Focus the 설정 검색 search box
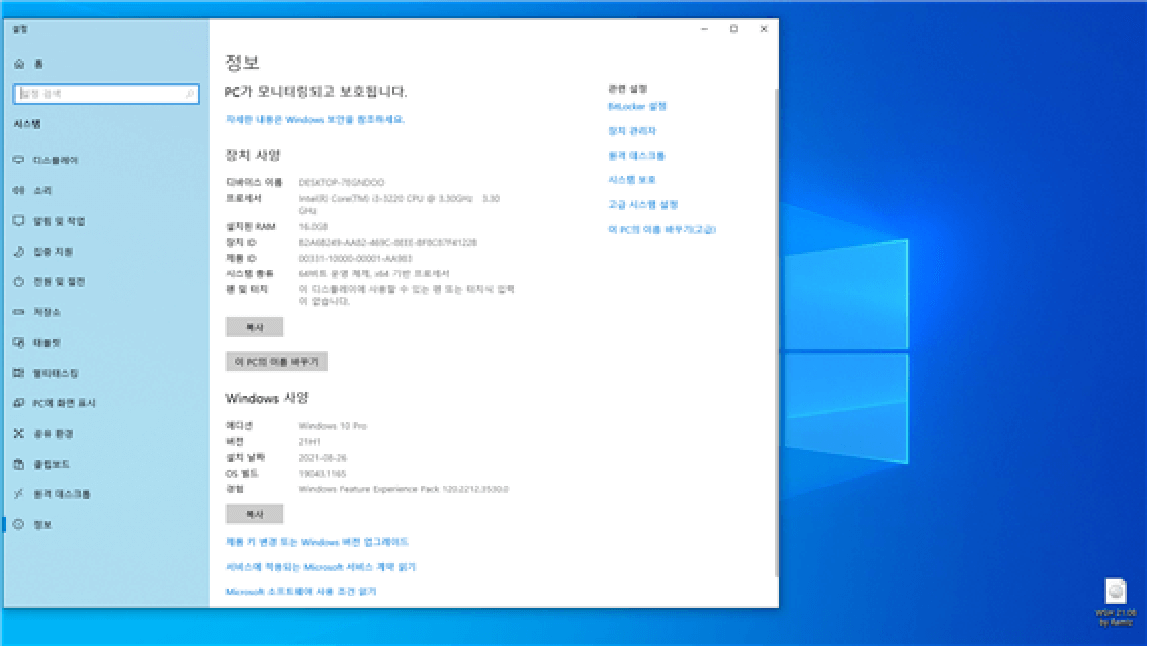Image resolution: width=1152 pixels, height=648 pixels. (107, 94)
